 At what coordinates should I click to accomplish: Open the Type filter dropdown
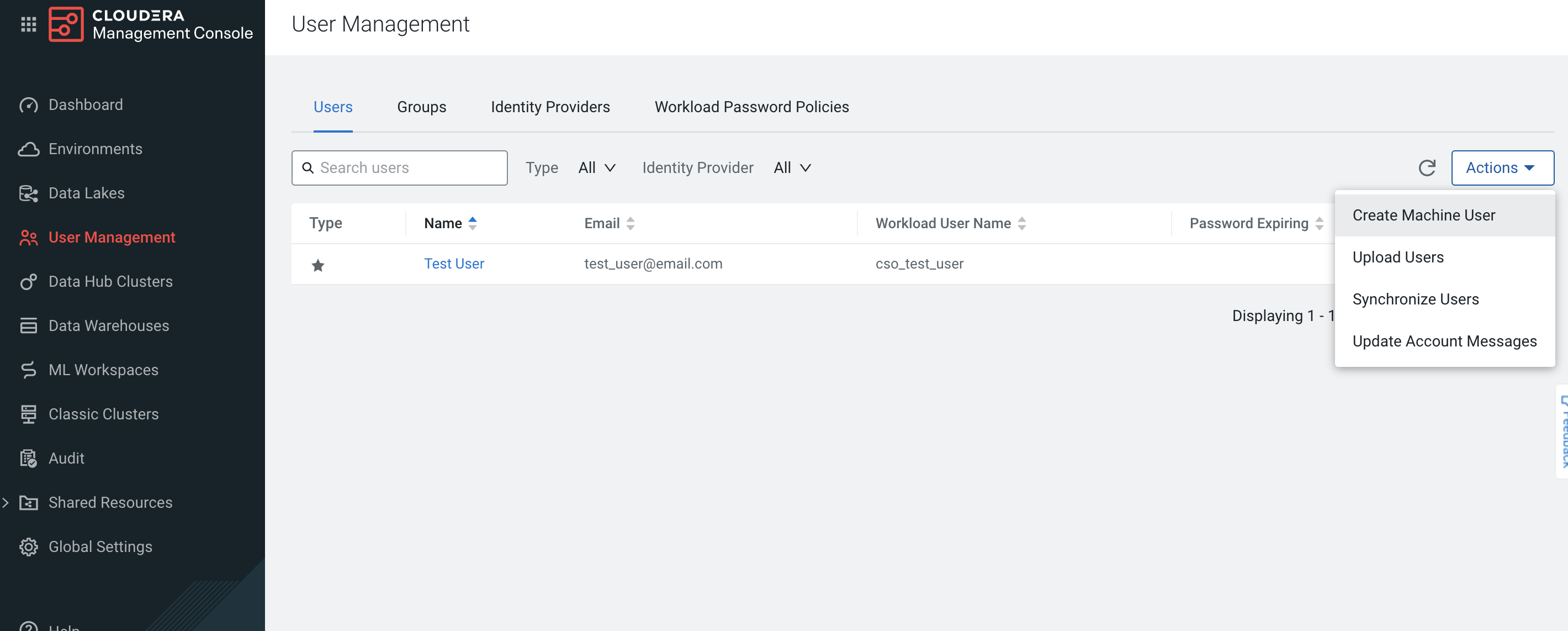point(597,167)
